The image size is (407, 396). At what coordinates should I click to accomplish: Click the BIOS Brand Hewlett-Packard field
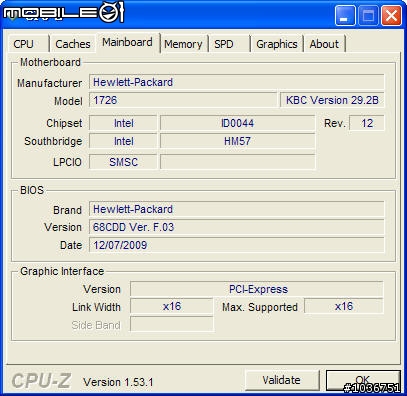[x=237, y=209]
